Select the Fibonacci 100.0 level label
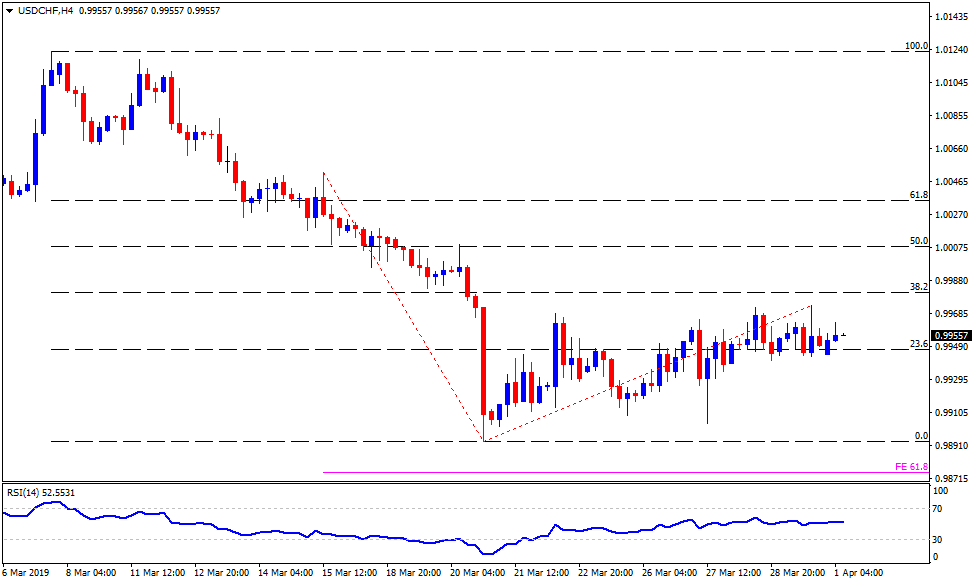This screenshot has height=584, width=975. coord(915,46)
